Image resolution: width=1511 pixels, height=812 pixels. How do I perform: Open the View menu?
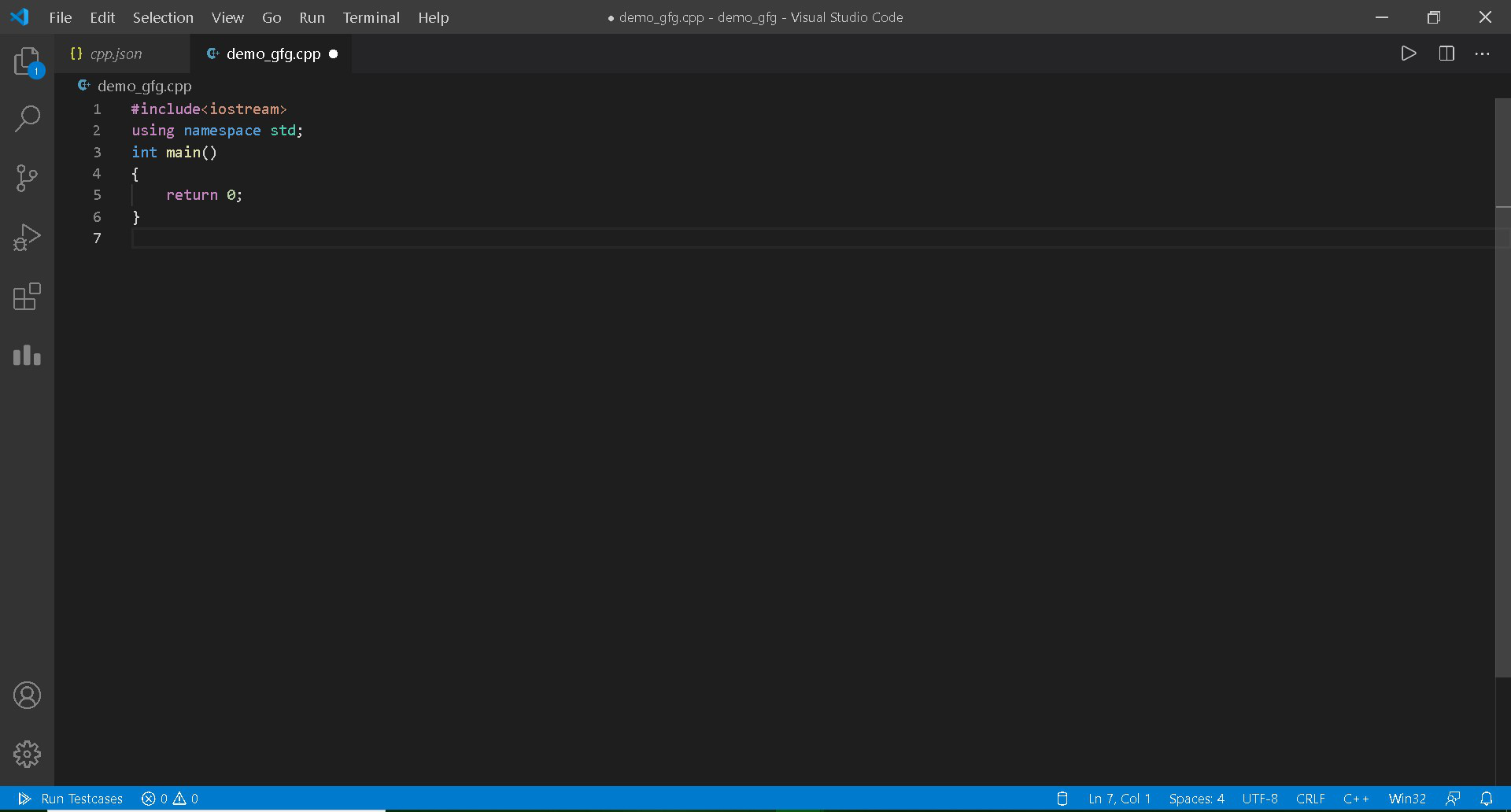[227, 17]
